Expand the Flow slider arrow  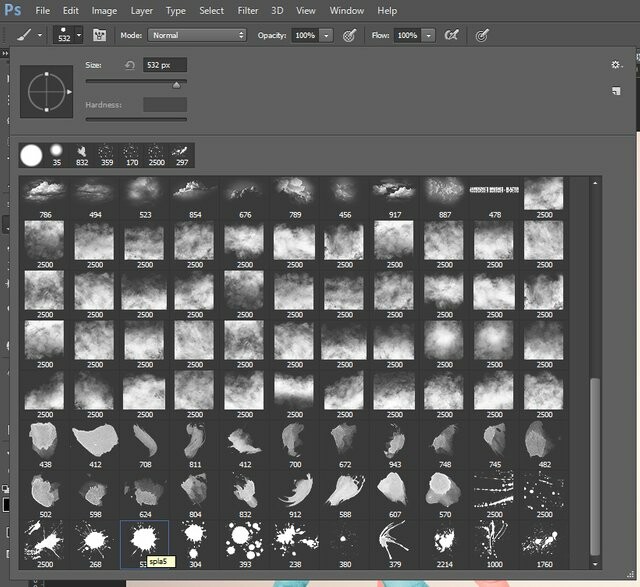coord(428,36)
